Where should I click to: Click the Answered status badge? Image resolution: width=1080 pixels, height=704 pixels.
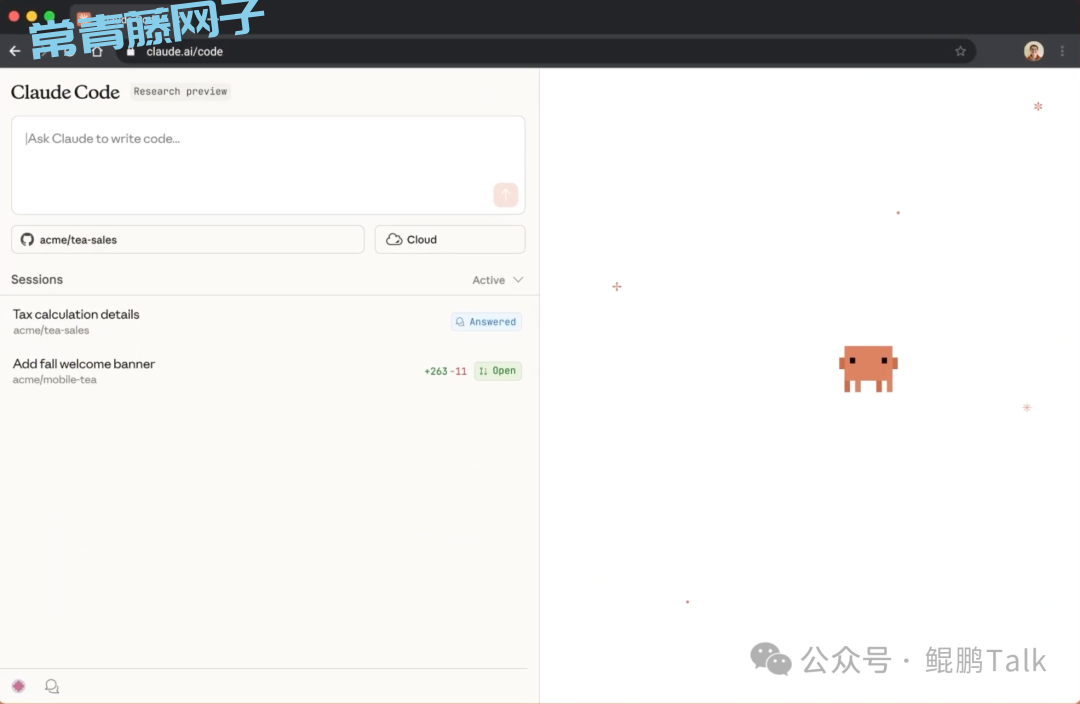click(x=486, y=322)
